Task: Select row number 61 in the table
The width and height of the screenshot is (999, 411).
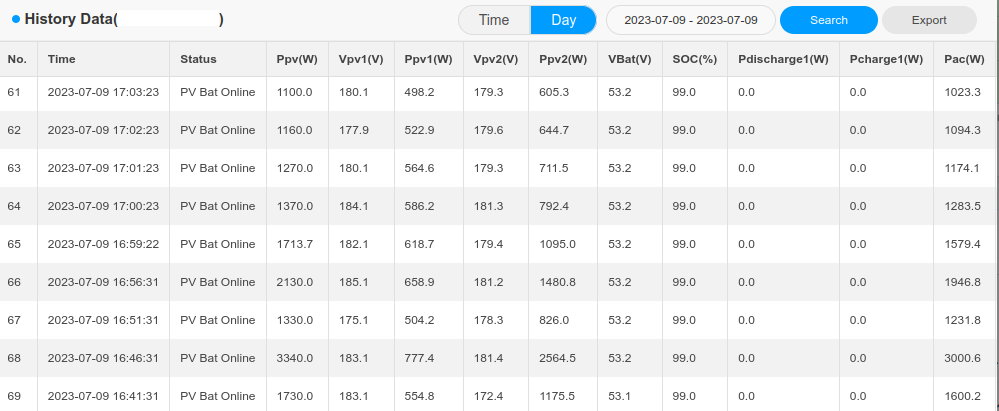Action: (x=14, y=92)
